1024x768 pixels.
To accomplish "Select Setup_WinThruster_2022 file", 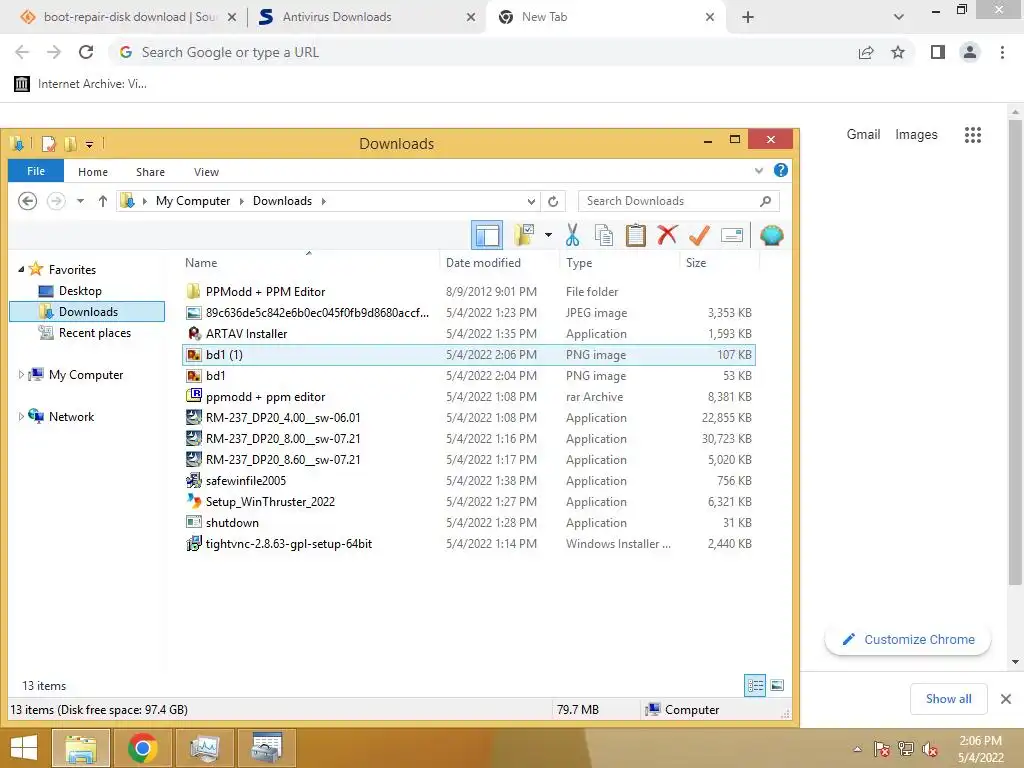I will coord(468,502).
